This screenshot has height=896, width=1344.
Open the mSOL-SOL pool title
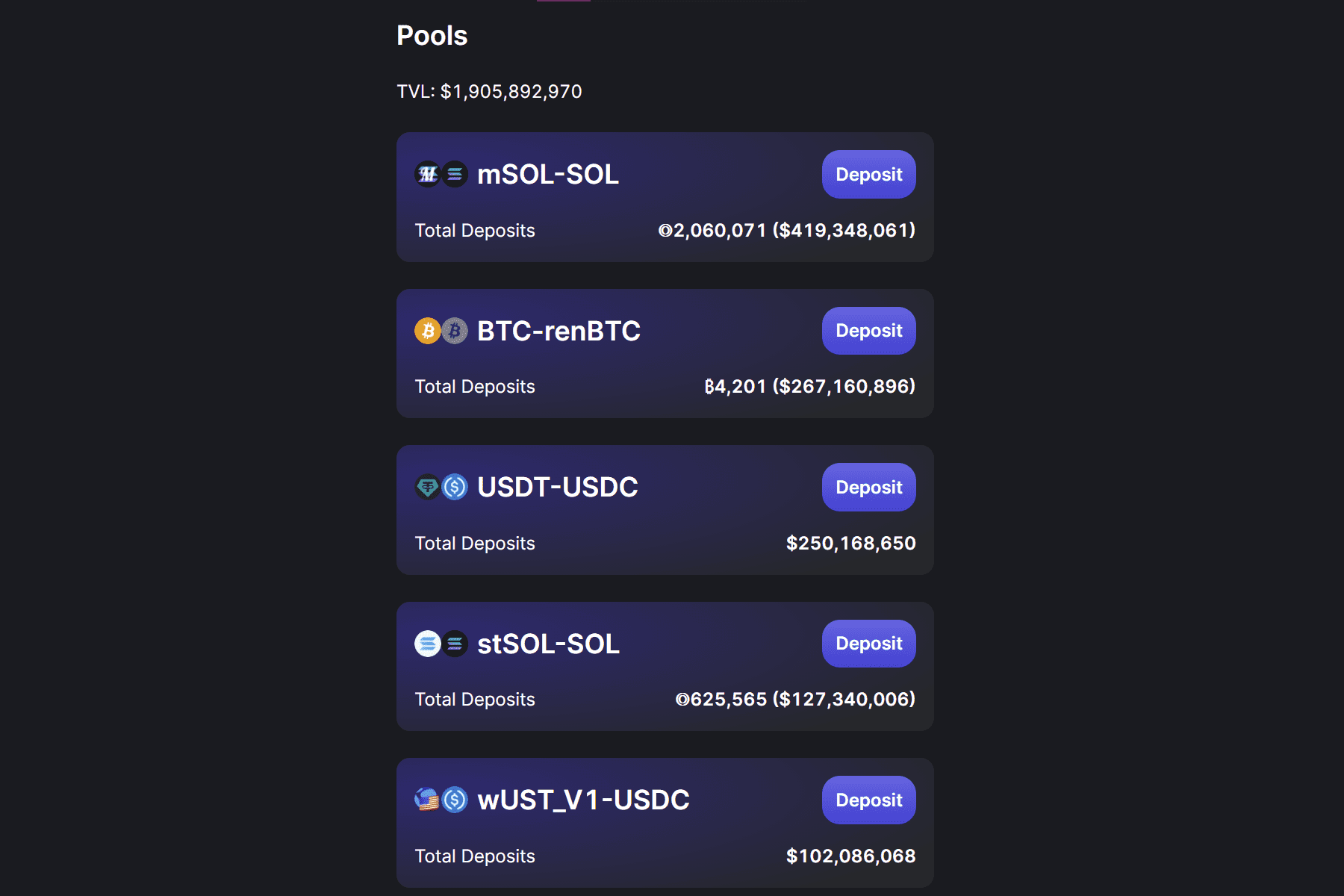tap(548, 175)
